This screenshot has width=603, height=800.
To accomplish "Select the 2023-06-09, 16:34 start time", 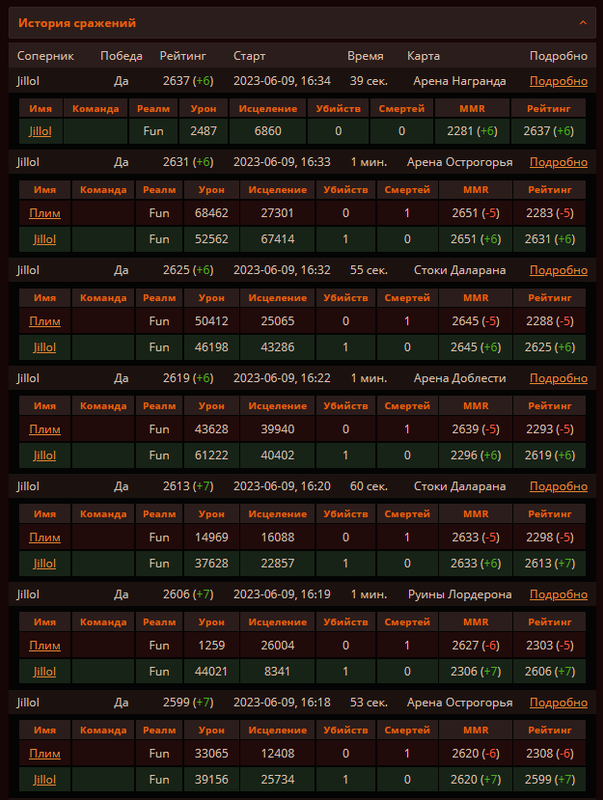I will (x=282, y=81).
